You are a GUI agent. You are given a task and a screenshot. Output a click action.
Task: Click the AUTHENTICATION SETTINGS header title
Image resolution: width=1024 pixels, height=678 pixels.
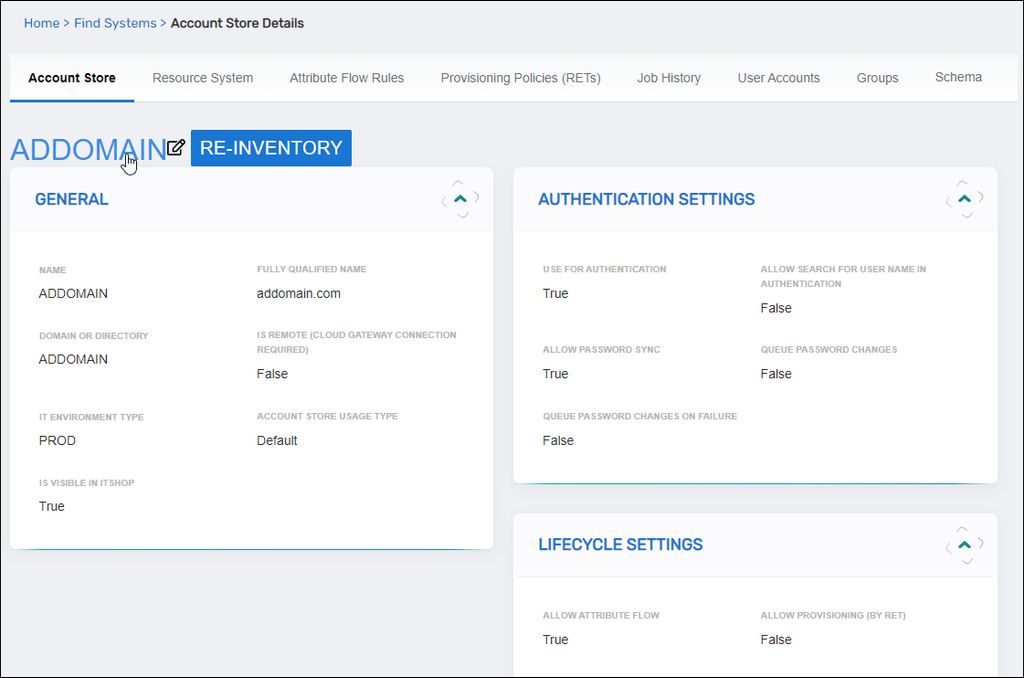click(x=646, y=199)
